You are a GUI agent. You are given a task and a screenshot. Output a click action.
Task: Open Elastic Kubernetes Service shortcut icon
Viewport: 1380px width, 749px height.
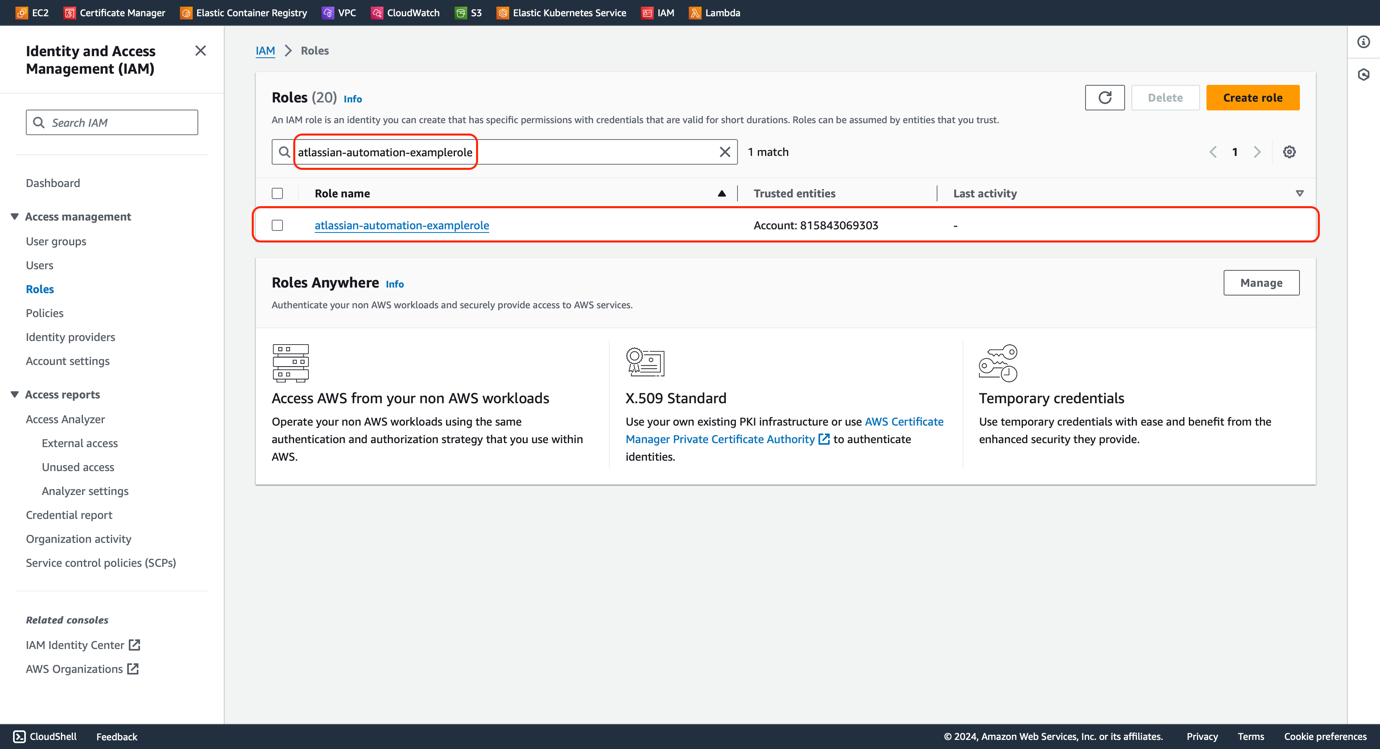click(503, 13)
